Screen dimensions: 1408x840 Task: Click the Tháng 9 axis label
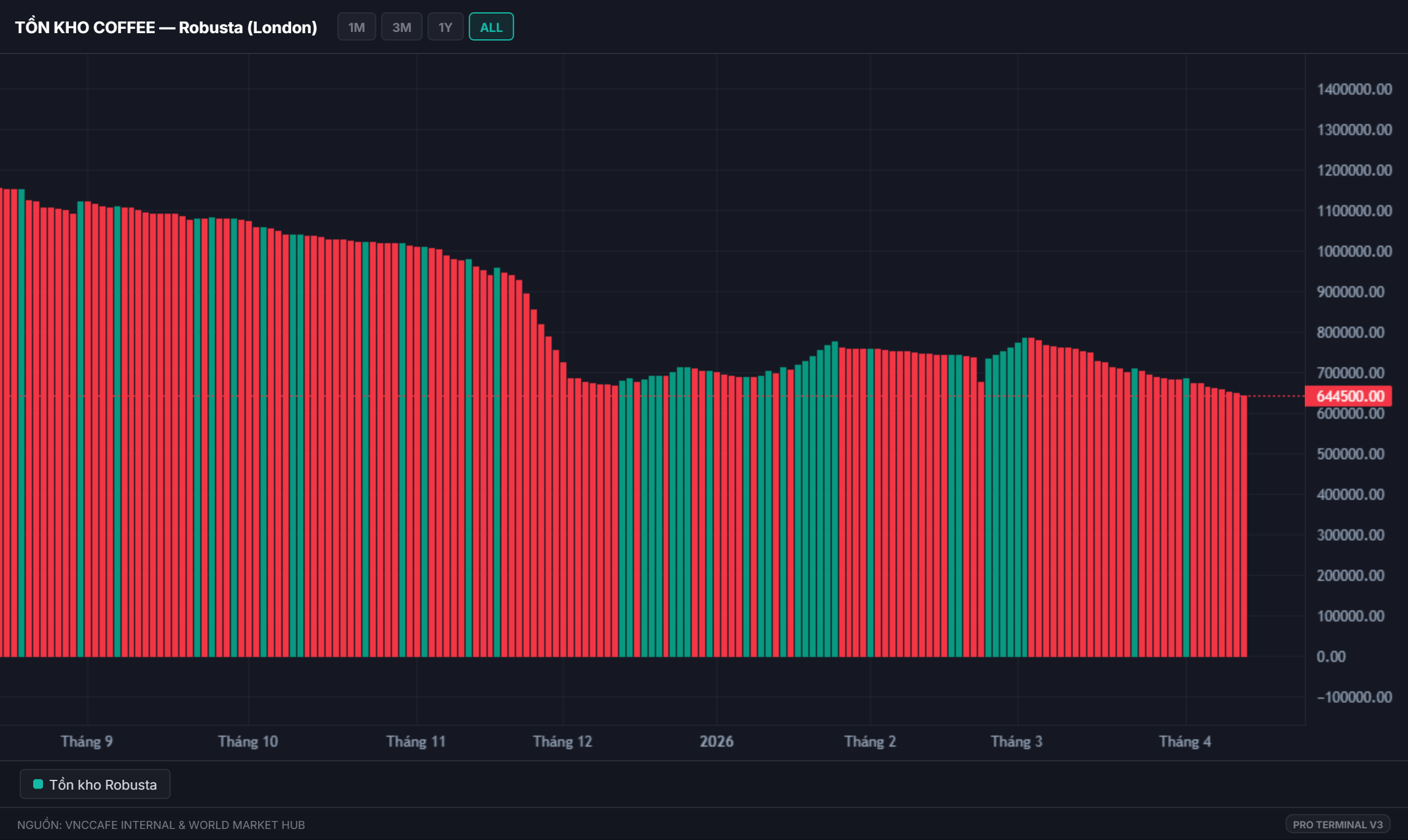(x=87, y=741)
